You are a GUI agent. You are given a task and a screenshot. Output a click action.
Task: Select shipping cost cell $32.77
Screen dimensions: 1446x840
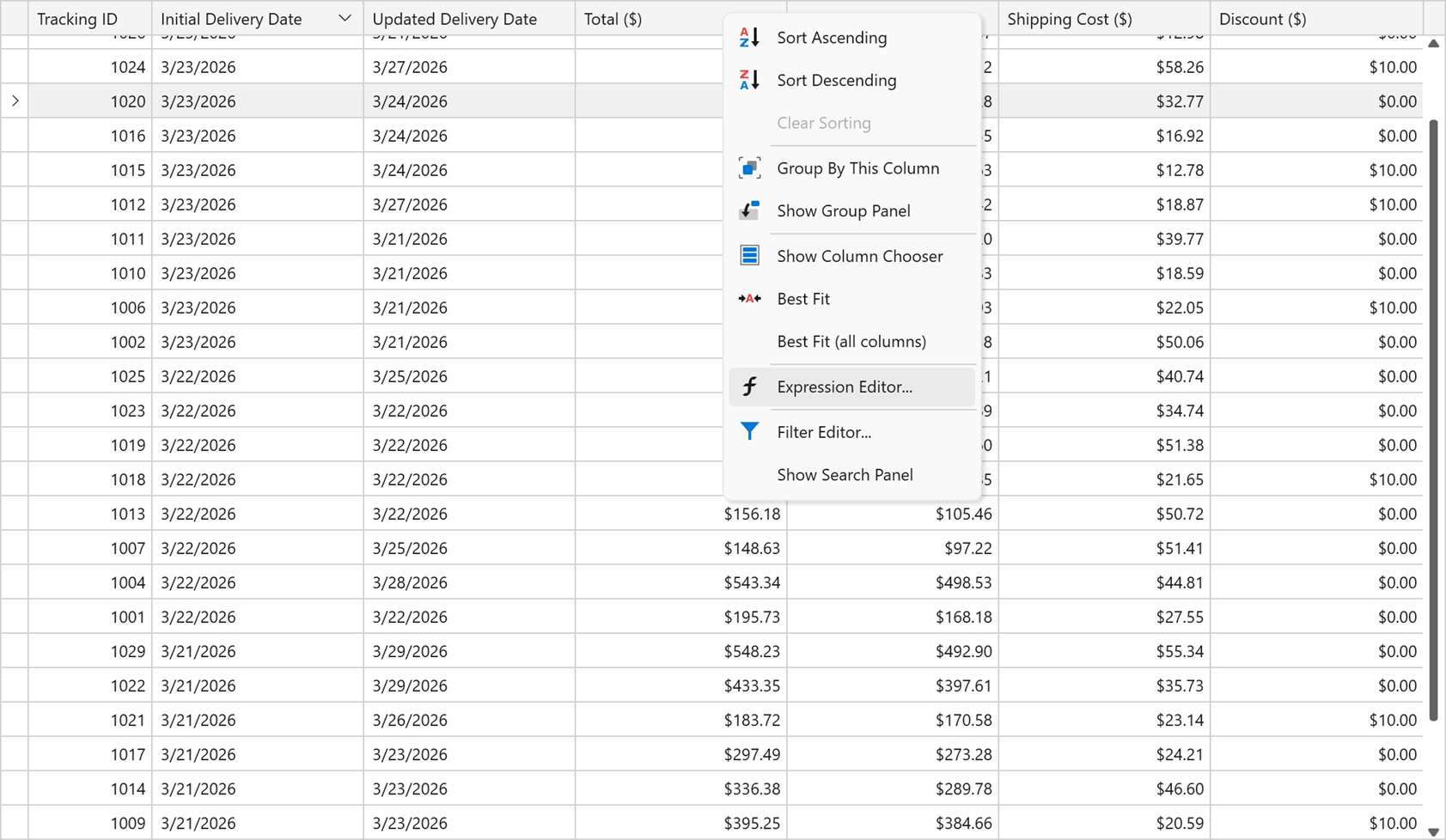coord(1104,101)
